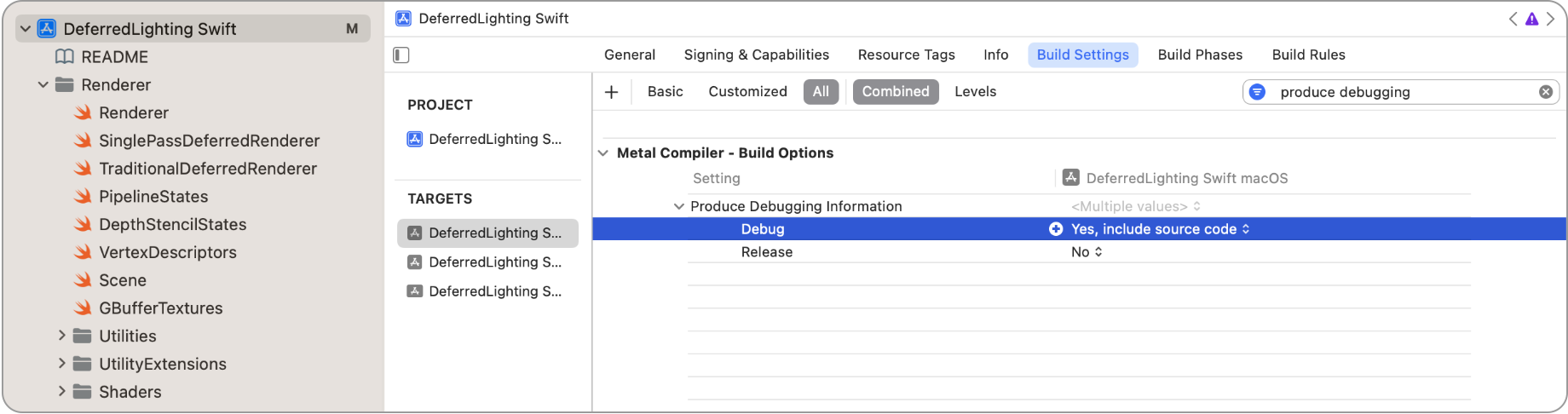This screenshot has width=1568, height=414.
Task: Collapse Produce Debugging Information setting
Action: (x=679, y=206)
